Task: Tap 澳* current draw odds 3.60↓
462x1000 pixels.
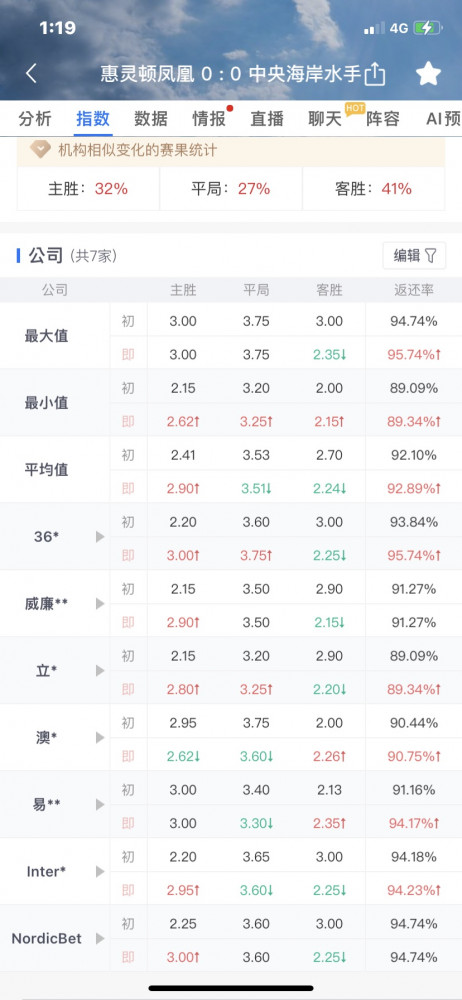Action: 257,756
